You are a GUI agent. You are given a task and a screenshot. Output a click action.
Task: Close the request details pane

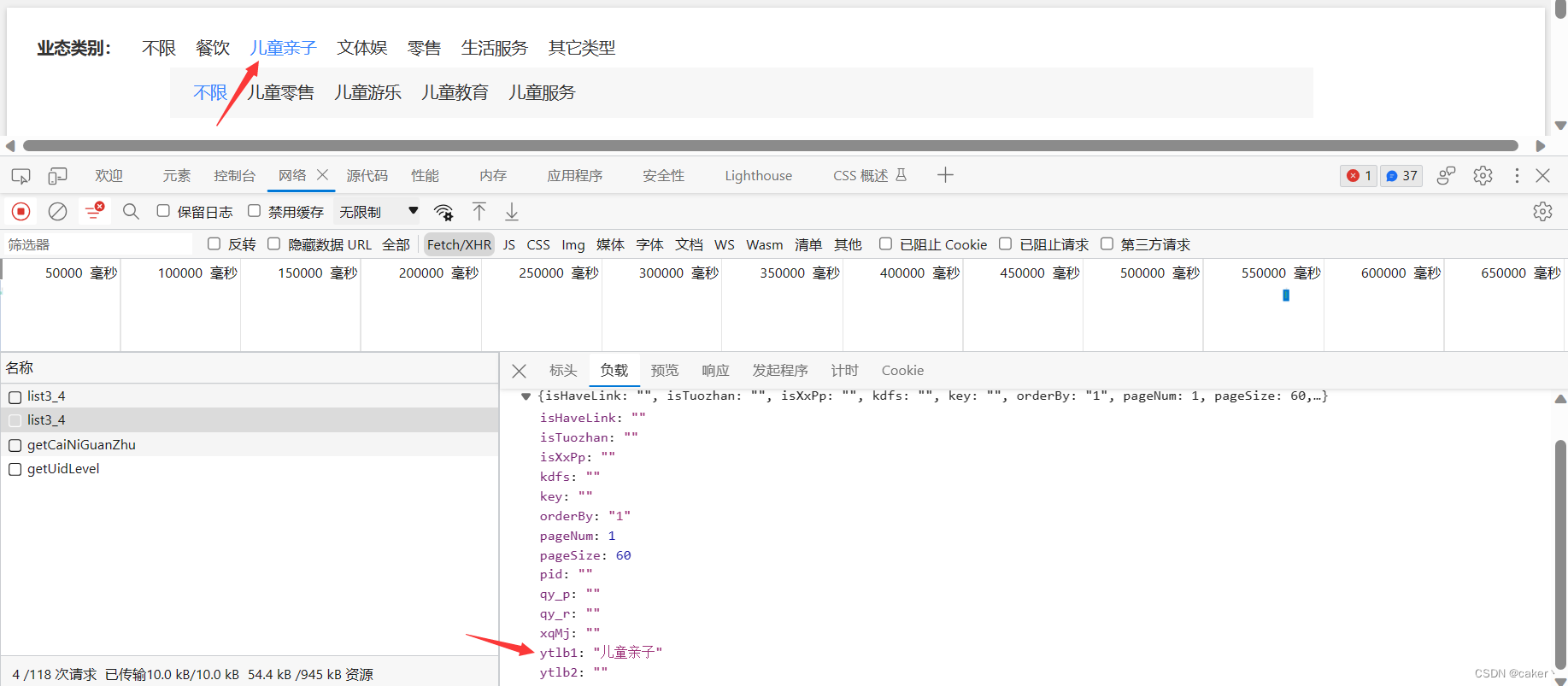[x=519, y=371]
